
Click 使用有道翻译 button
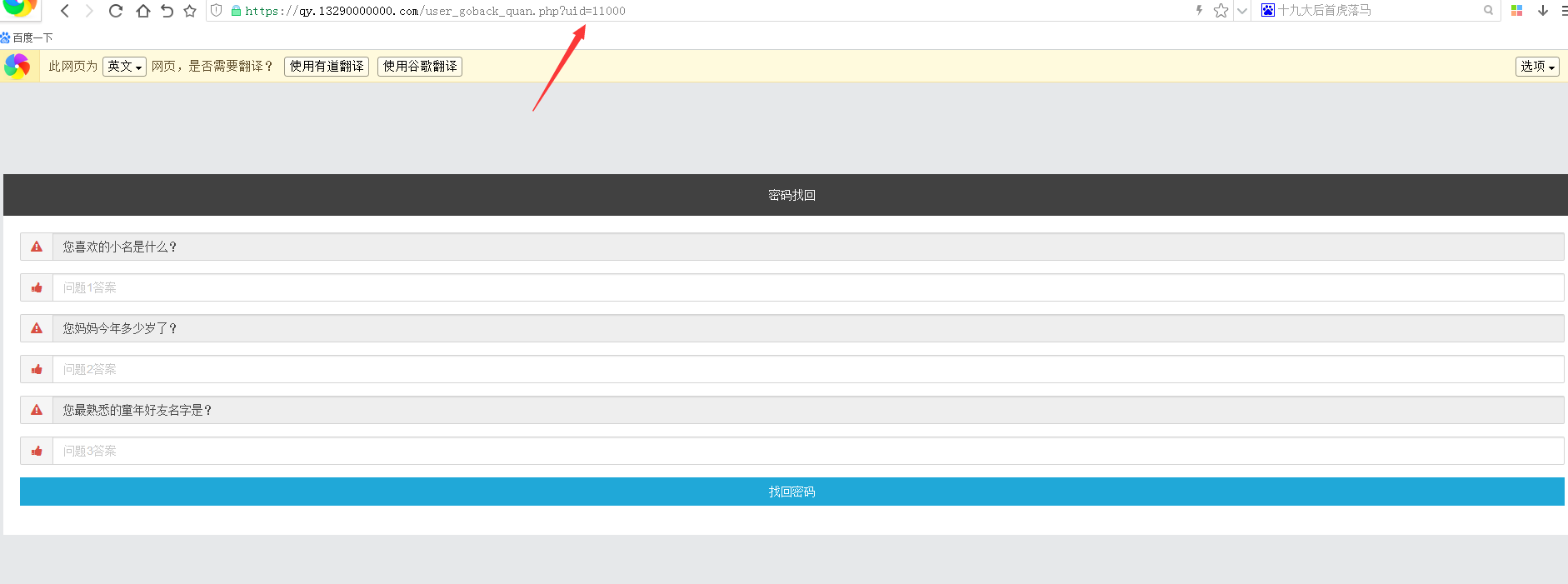pyautogui.click(x=327, y=67)
